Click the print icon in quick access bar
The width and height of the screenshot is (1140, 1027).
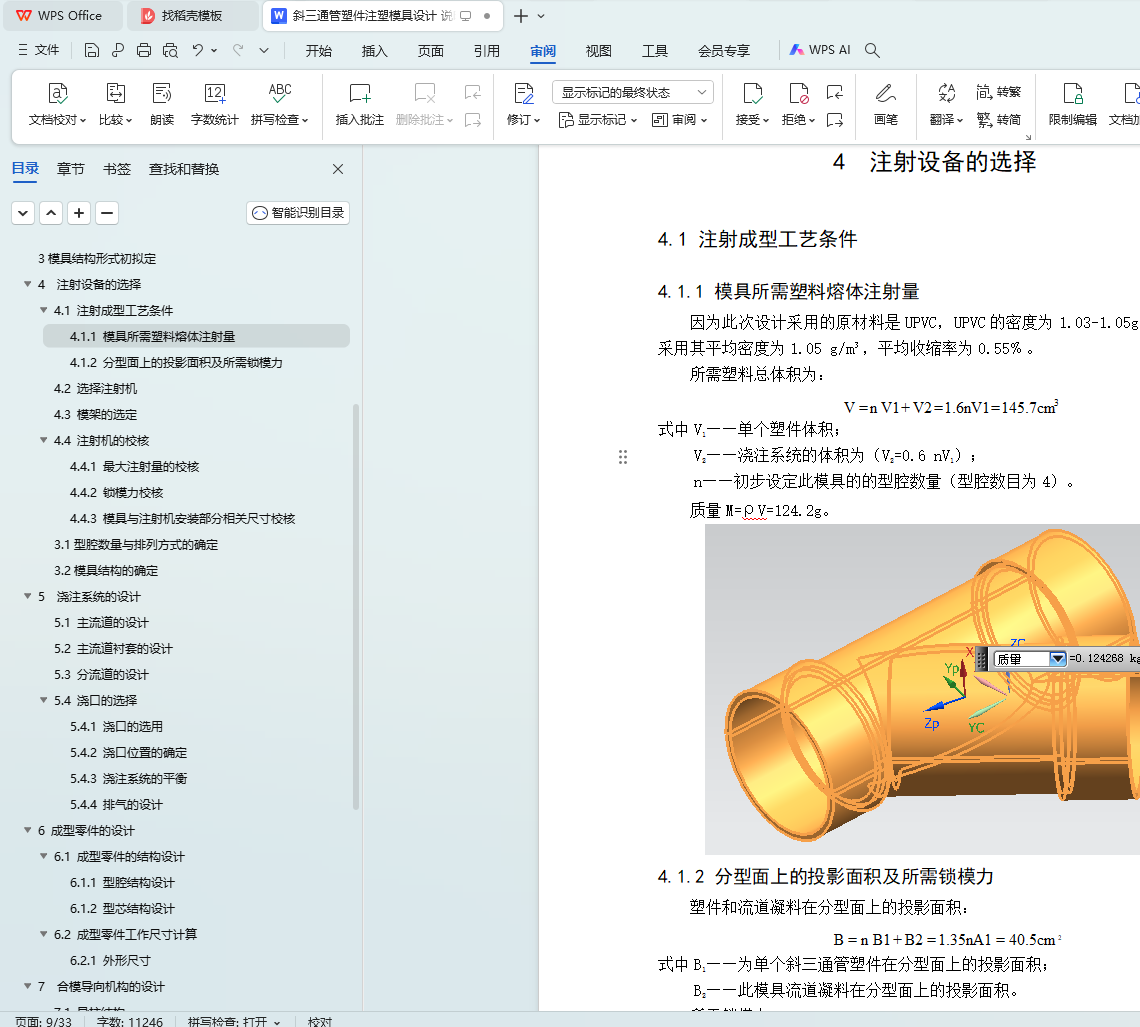point(144,50)
